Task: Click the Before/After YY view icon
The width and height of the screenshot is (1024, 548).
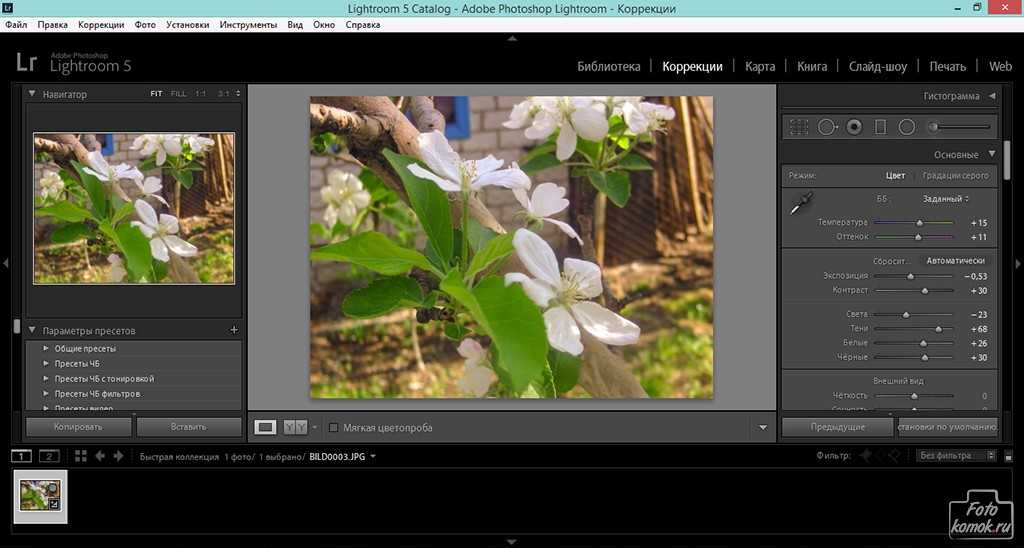Action: point(295,427)
